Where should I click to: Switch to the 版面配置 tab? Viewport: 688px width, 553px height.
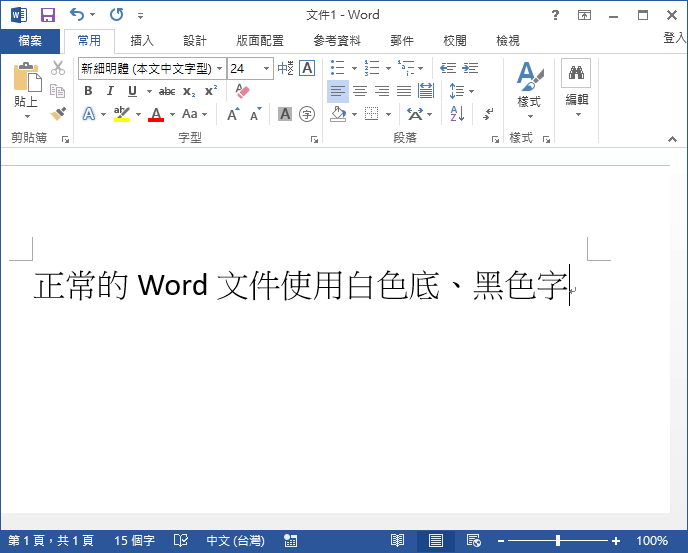[x=260, y=41]
